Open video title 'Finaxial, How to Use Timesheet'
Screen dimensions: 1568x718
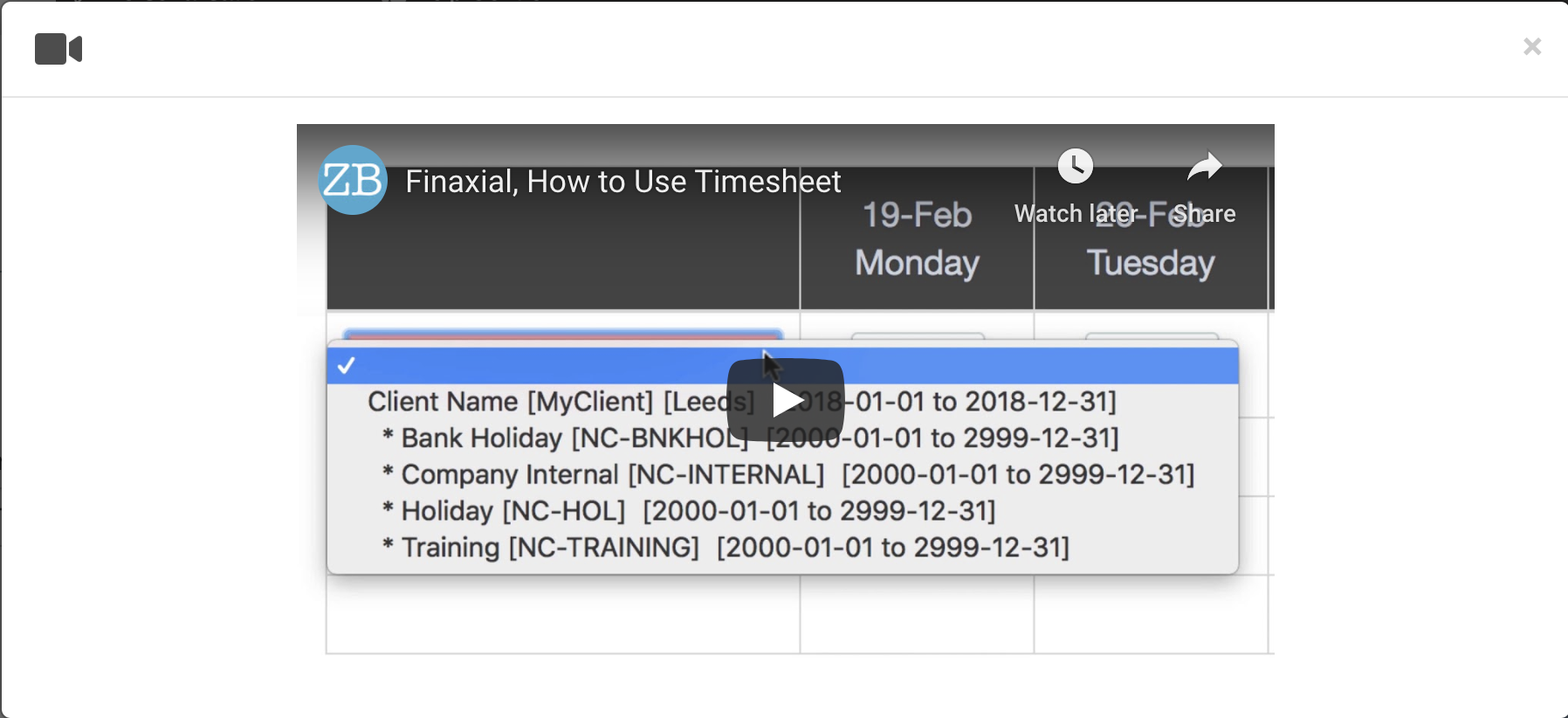(x=622, y=182)
